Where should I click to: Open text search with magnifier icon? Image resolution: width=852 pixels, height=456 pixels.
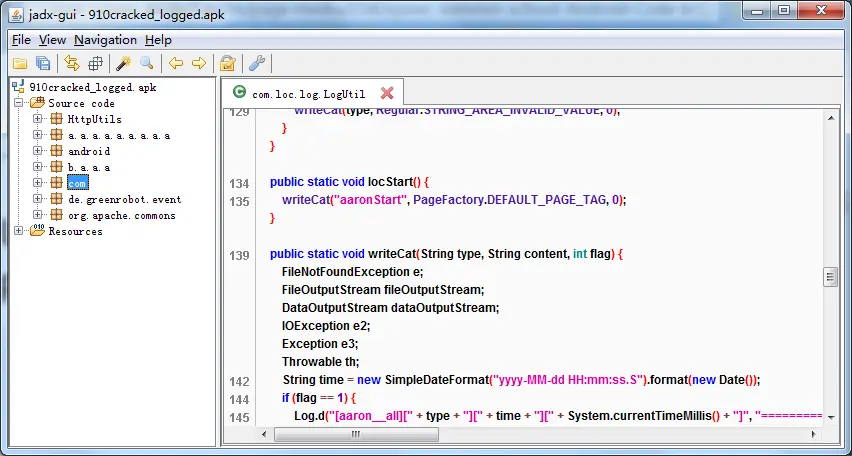coord(147,64)
